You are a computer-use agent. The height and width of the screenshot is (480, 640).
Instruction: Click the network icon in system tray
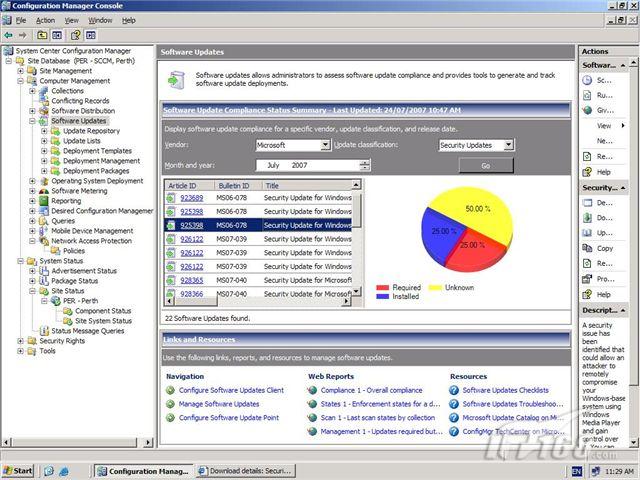(596, 471)
